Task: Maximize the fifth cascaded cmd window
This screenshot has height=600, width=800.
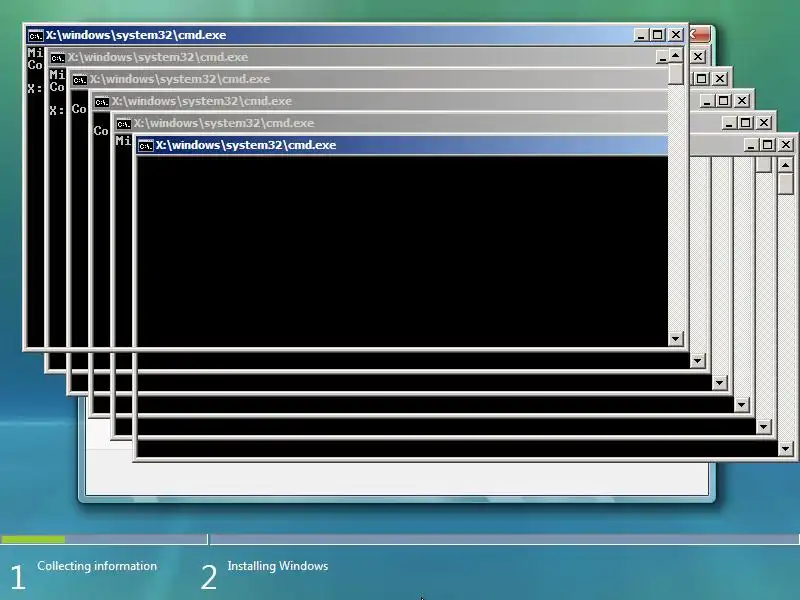Action: pyautogui.click(x=745, y=122)
